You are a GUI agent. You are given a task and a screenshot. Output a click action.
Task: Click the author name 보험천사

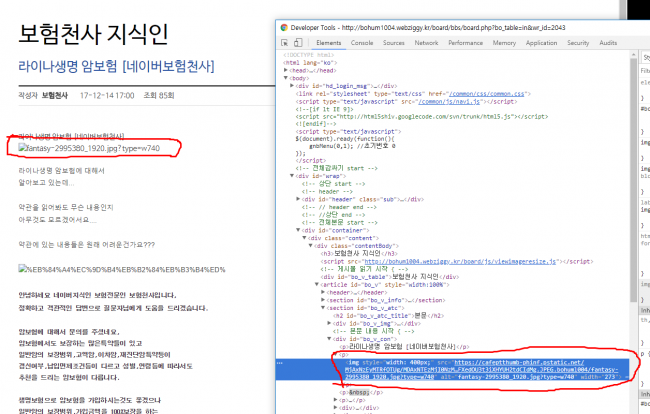pos(55,96)
